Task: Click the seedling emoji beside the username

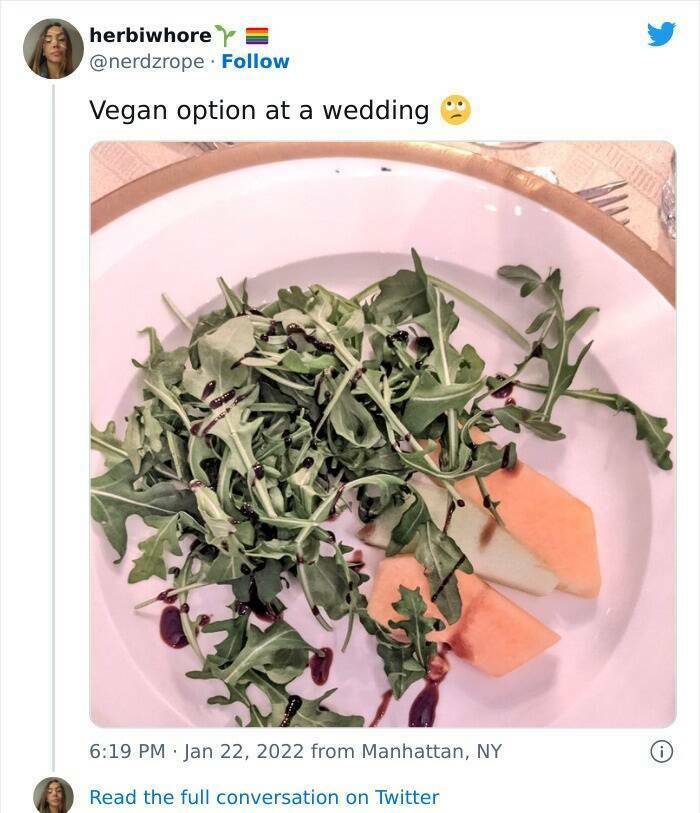Action: click(x=227, y=35)
